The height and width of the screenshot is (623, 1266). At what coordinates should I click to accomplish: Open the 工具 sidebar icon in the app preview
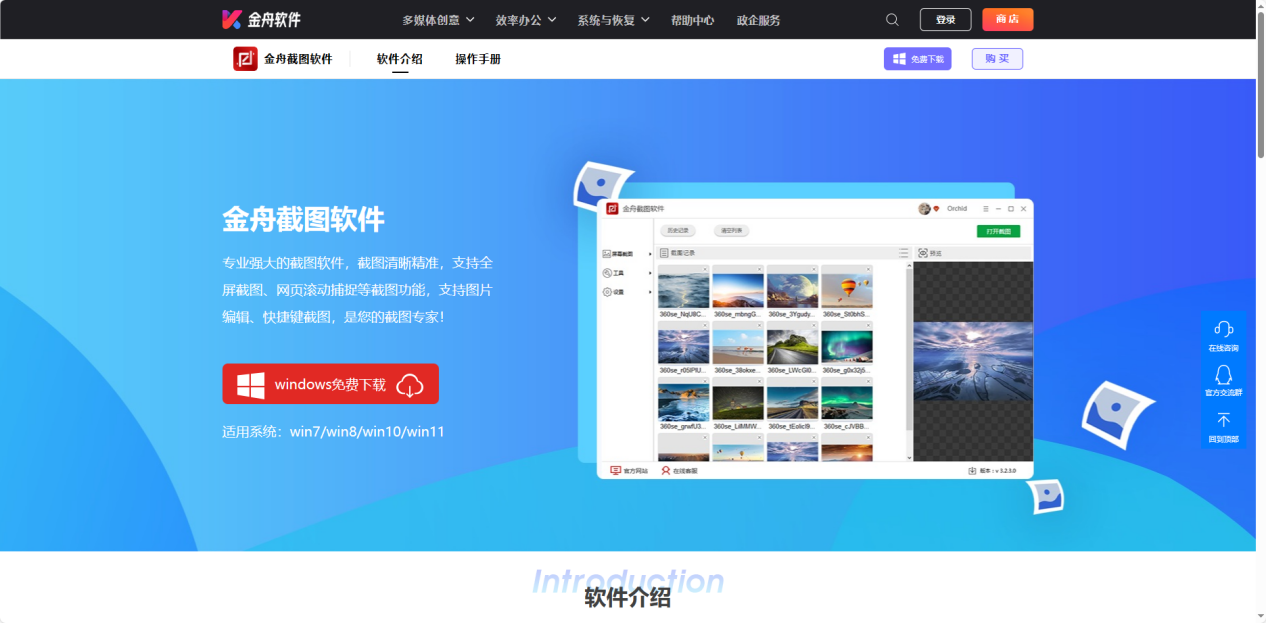(x=606, y=270)
